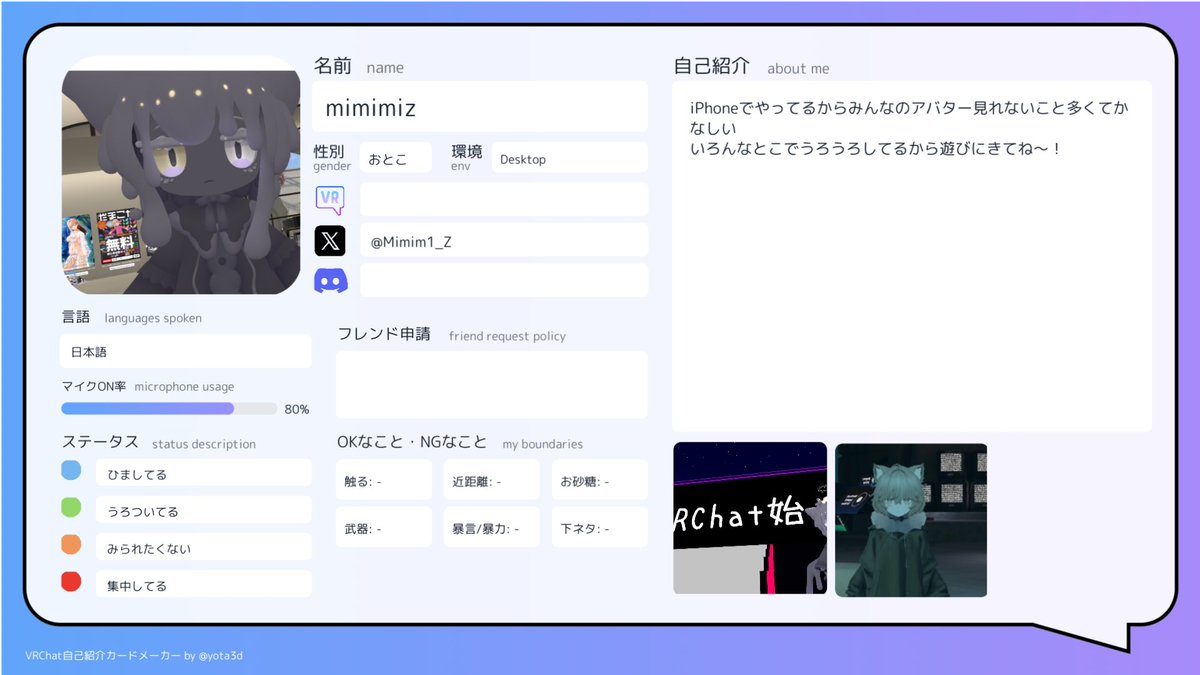Image resolution: width=1200 pixels, height=675 pixels.
Task: Click the 言語 languages spoken label
Action: (131, 317)
